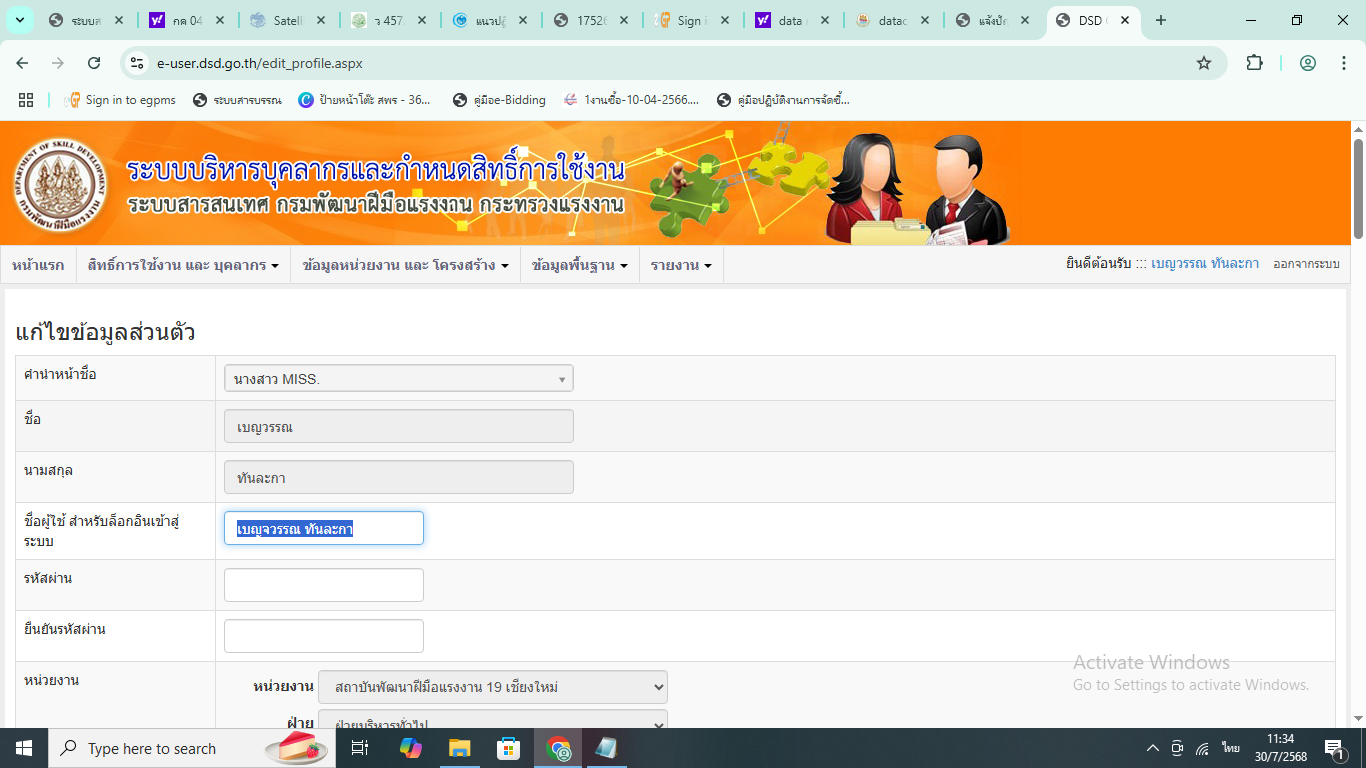Viewport: 1366px width, 768px height.
Task: Go to หน้าแรก home page
Action: pyautogui.click(x=38, y=266)
